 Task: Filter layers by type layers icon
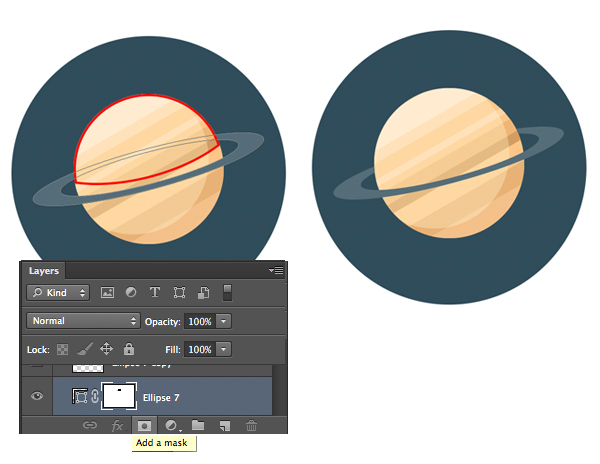(155, 293)
